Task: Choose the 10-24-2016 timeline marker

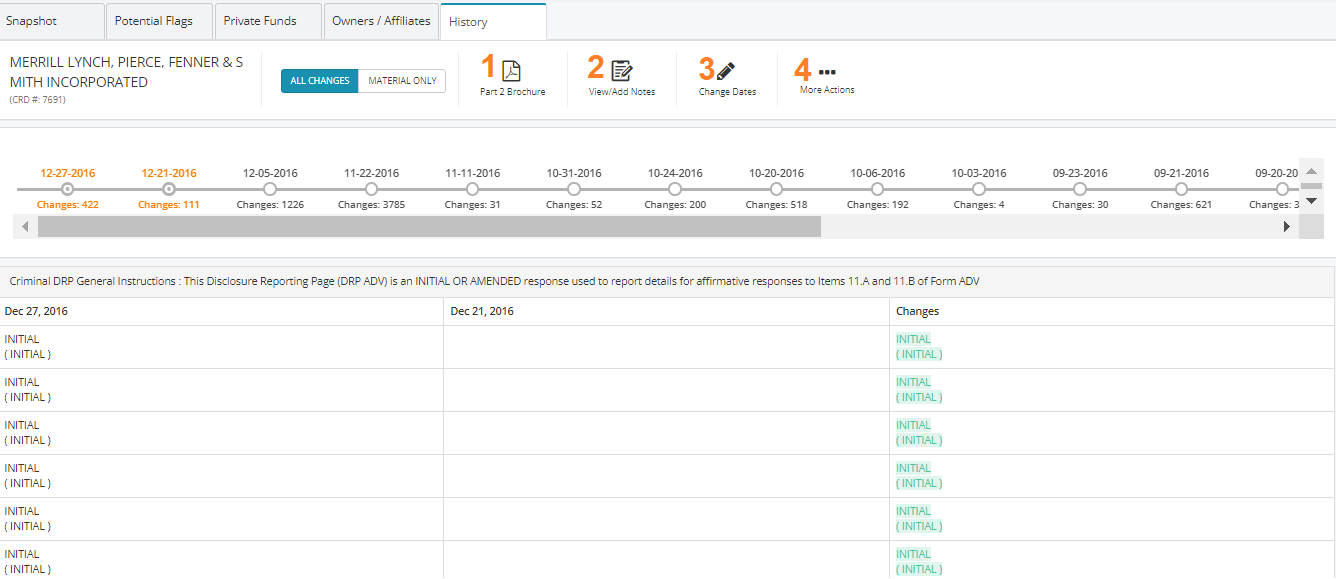Action: pyautogui.click(x=675, y=189)
